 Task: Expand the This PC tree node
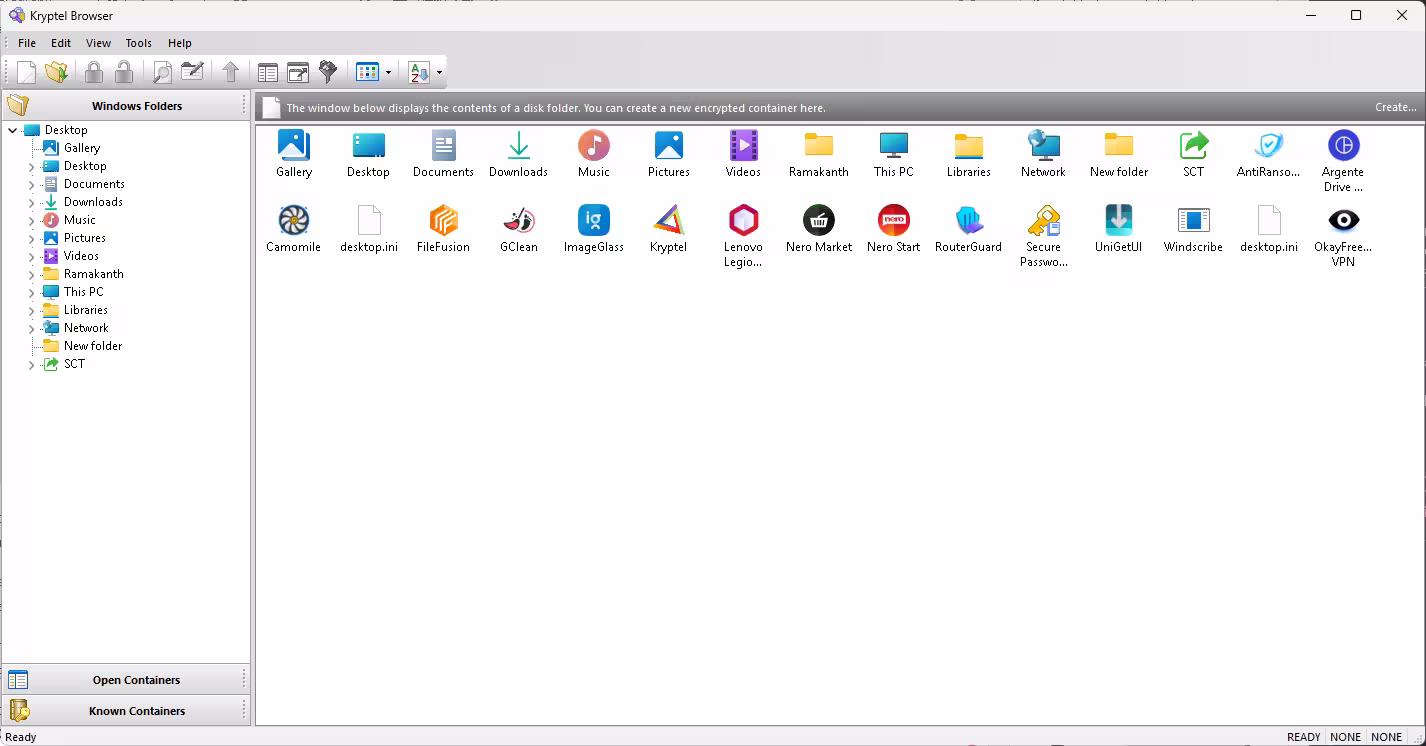tap(32, 292)
